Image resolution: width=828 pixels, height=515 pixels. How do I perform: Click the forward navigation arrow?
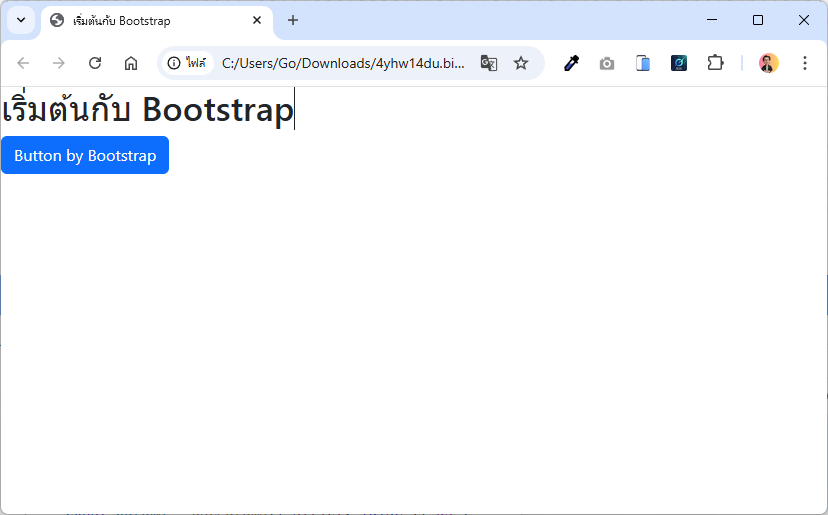pos(59,63)
